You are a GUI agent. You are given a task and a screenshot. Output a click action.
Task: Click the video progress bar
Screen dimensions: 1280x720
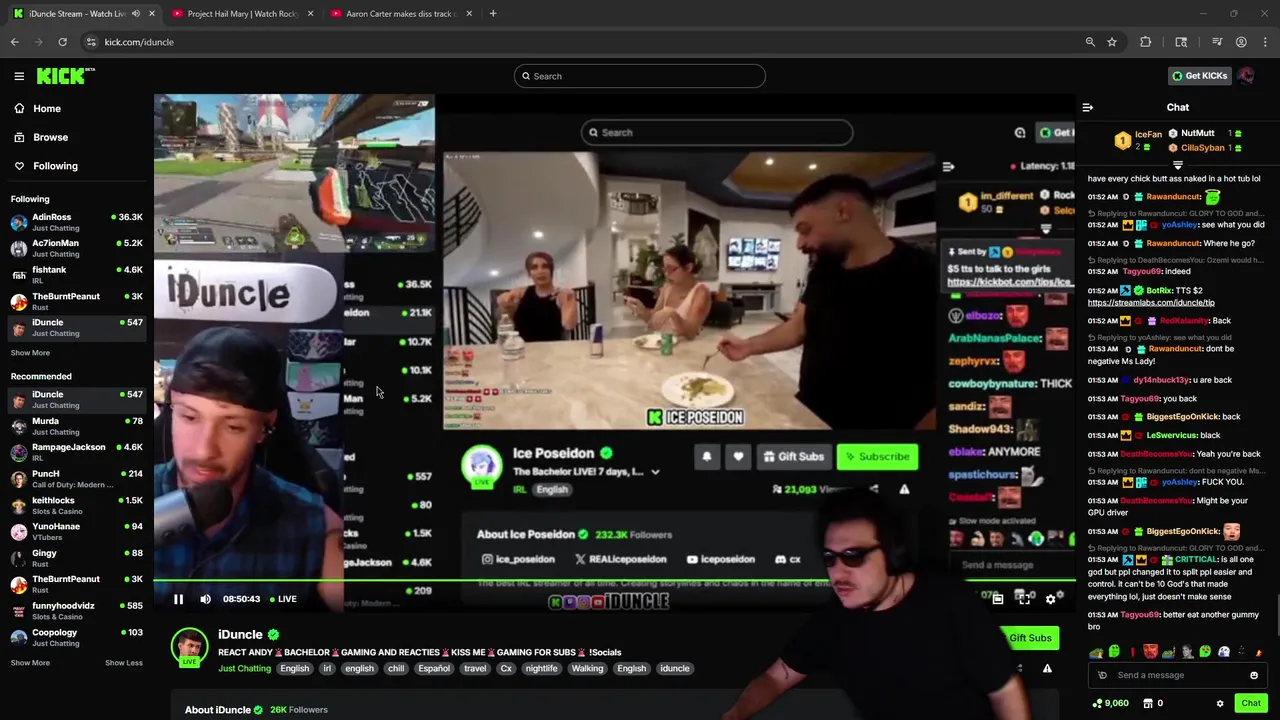(x=614, y=580)
